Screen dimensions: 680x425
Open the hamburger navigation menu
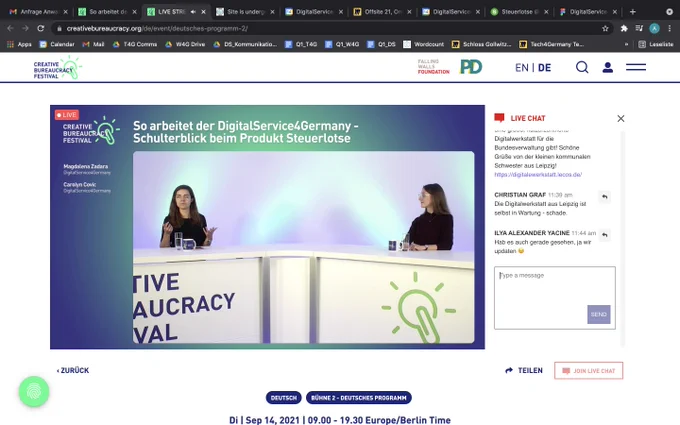(636, 67)
